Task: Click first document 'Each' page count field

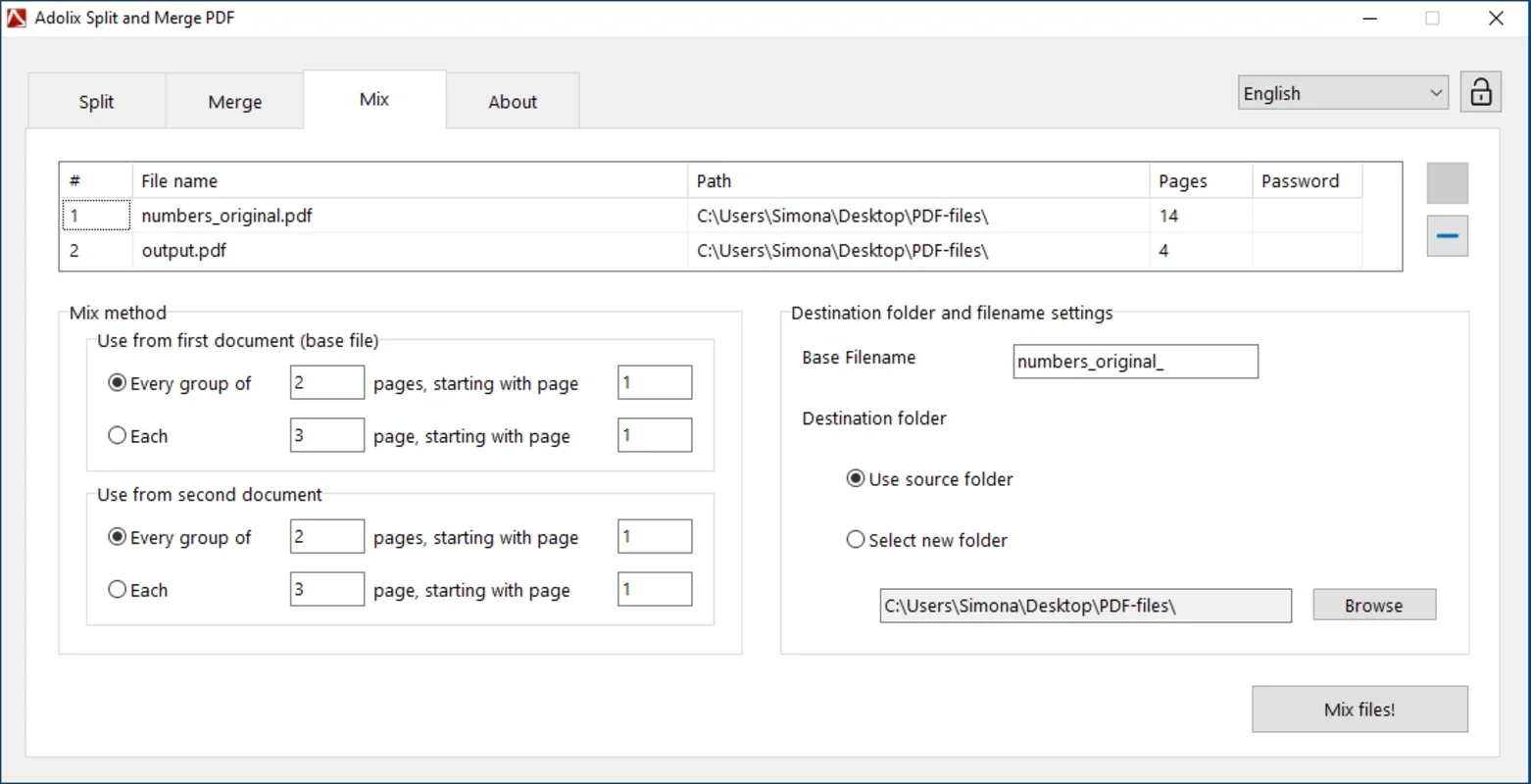Action: pos(327,435)
